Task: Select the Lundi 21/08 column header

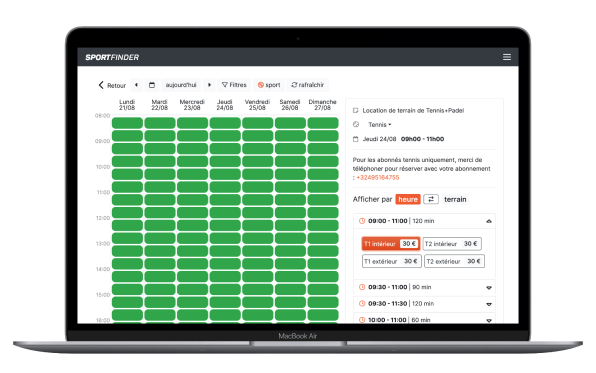Action: point(127,105)
